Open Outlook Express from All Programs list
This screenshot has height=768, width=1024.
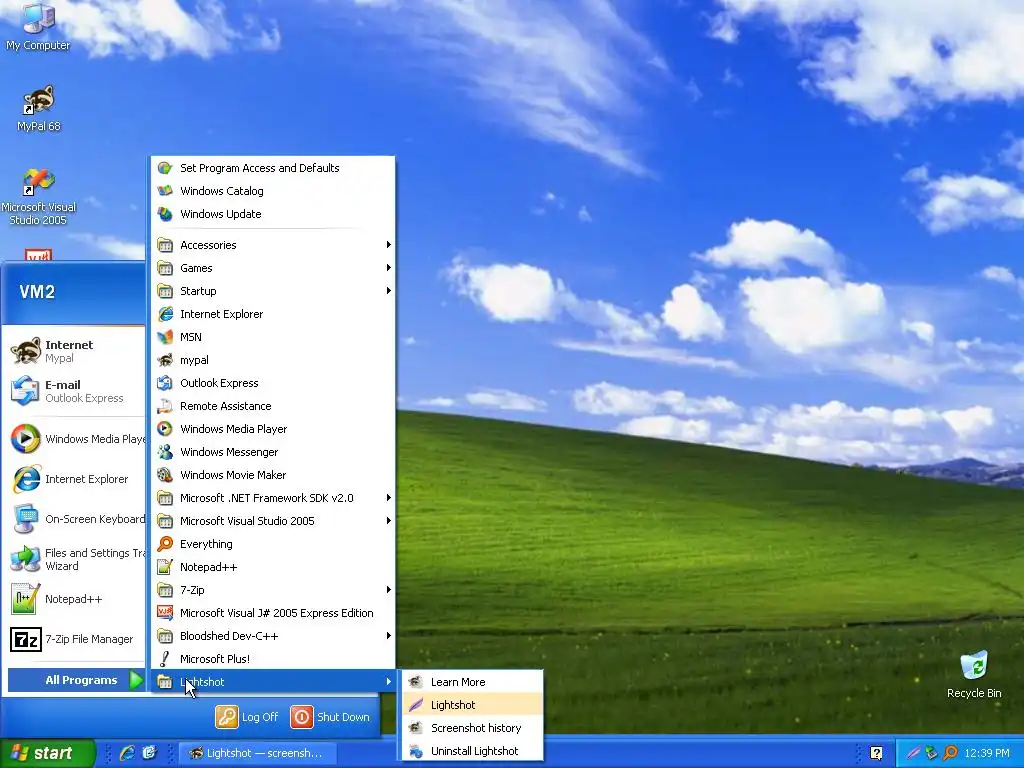(273, 383)
